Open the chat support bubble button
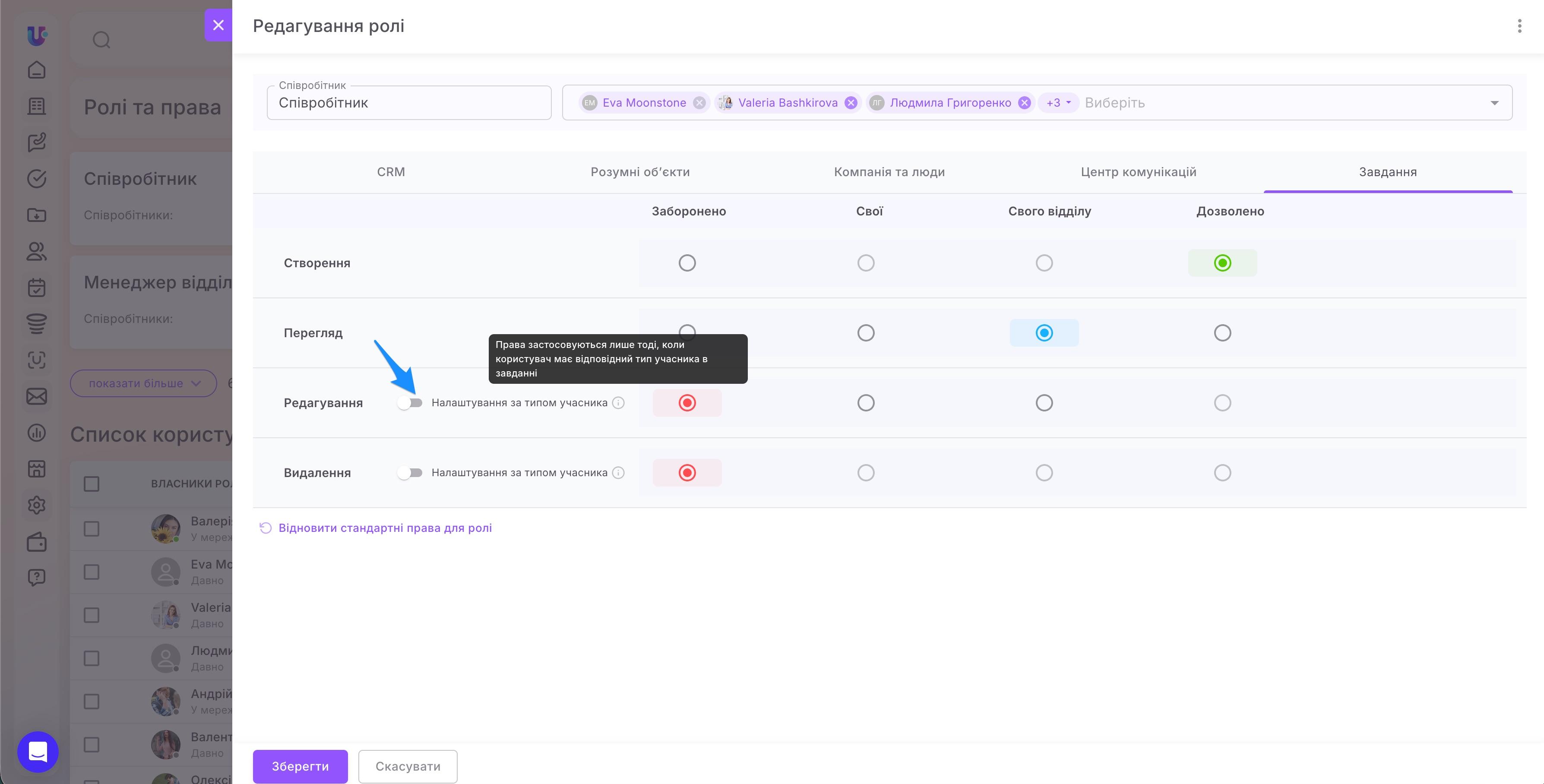The width and height of the screenshot is (1544, 784). point(38,752)
